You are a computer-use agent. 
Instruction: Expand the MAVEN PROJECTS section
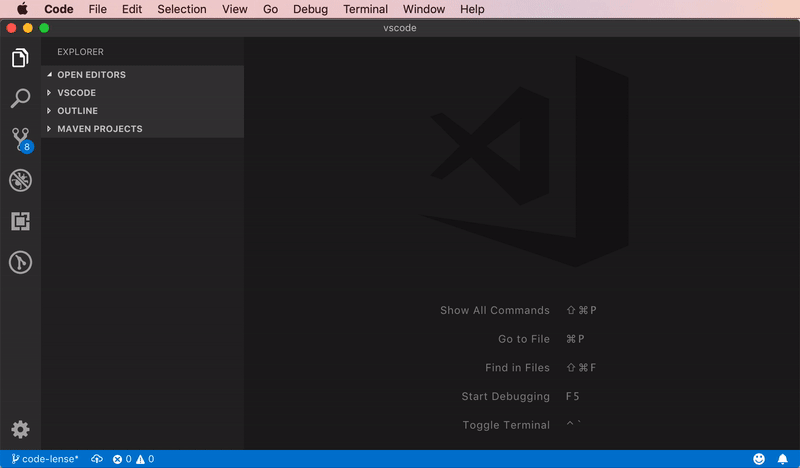(142, 129)
